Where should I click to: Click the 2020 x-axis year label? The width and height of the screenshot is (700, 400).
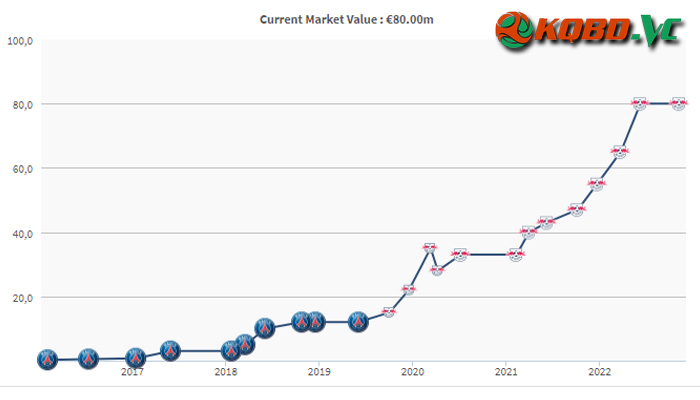pyautogui.click(x=412, y=371)
